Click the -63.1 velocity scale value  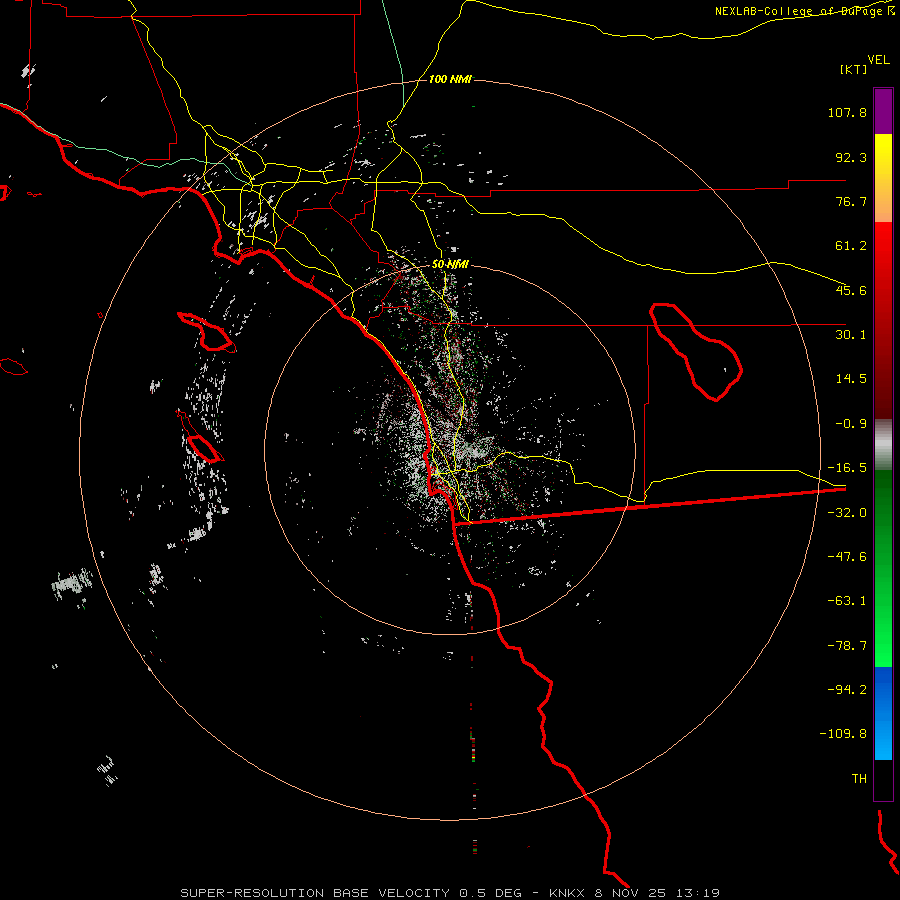(847, 601)
